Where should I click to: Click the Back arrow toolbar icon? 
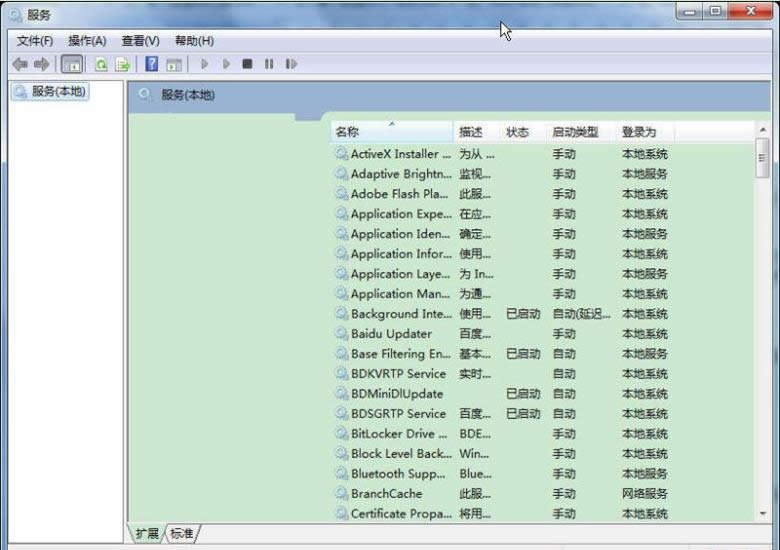[x=19, y=64]
